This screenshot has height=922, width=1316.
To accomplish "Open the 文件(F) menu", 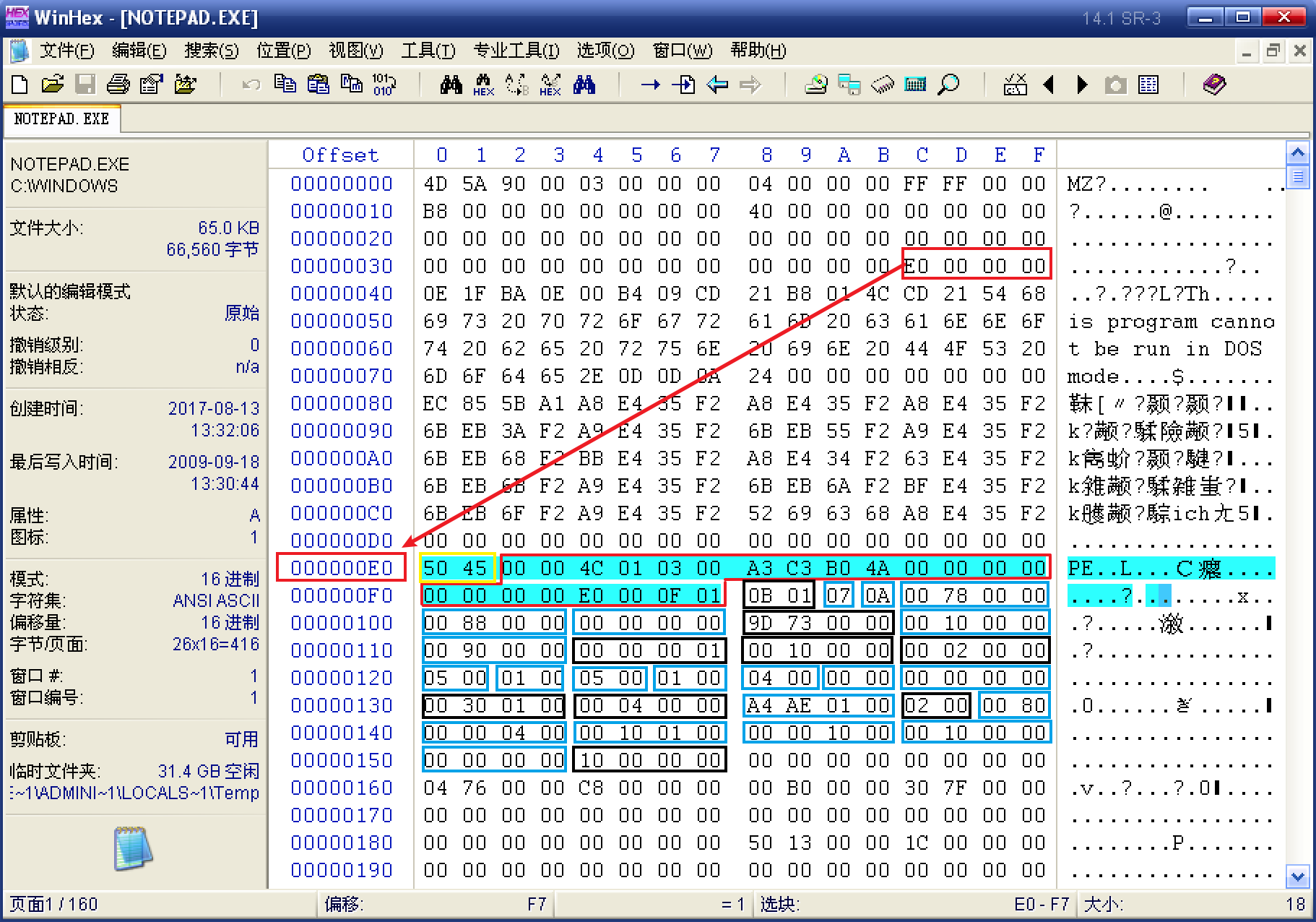I will (66, 51).
